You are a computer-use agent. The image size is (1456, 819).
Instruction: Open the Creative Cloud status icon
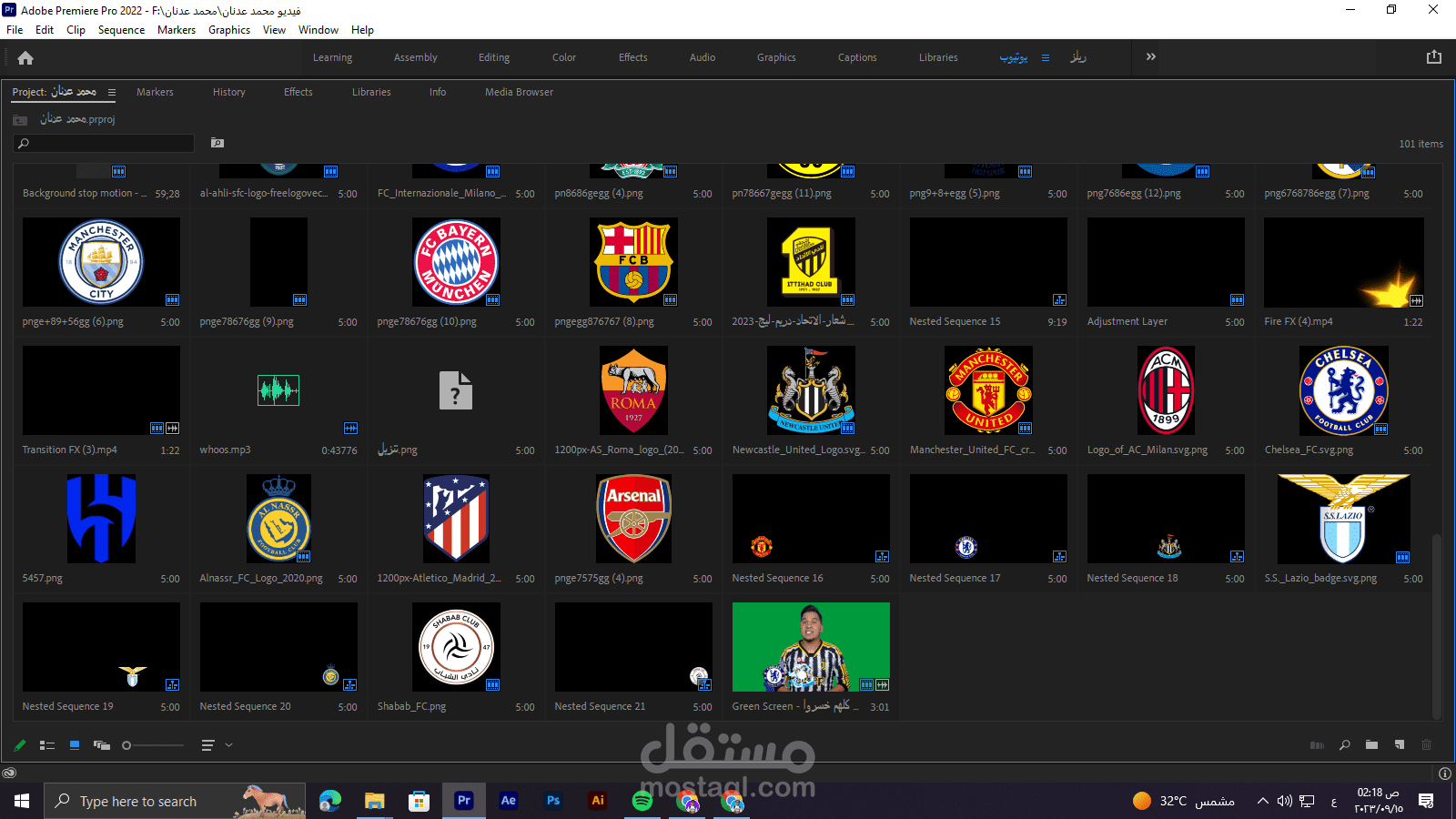click(9, 773)
